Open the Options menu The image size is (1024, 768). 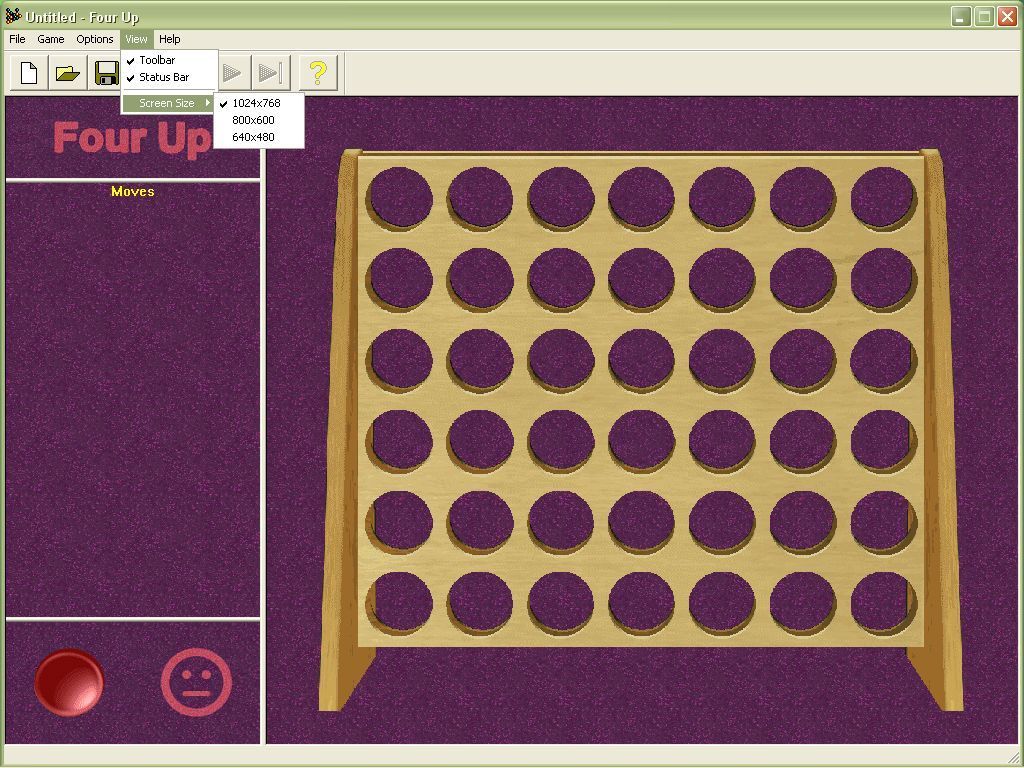point(94,39)
